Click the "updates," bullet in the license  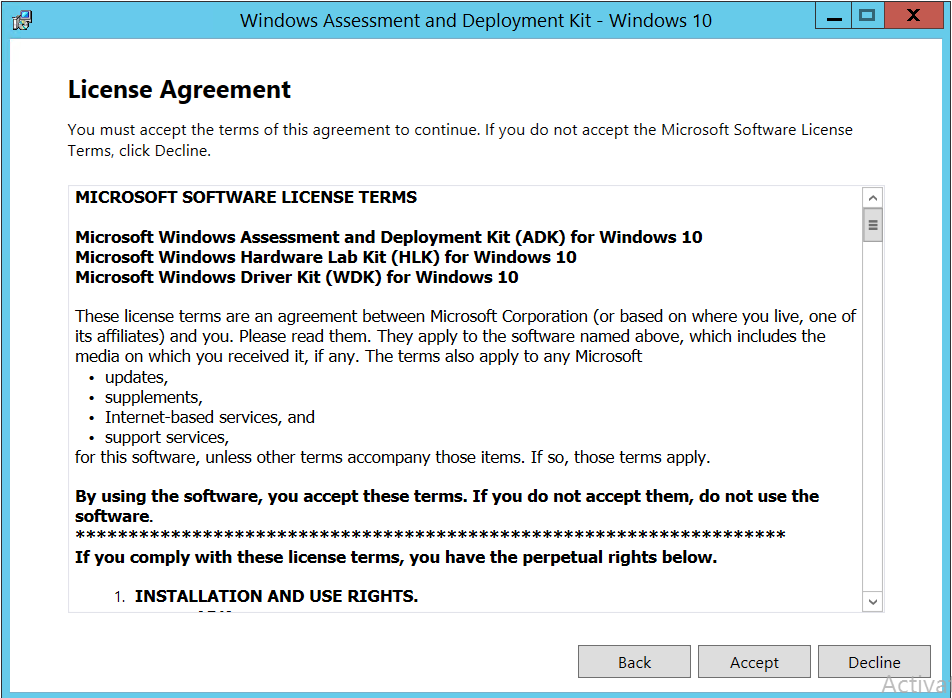tap(136, 378)
